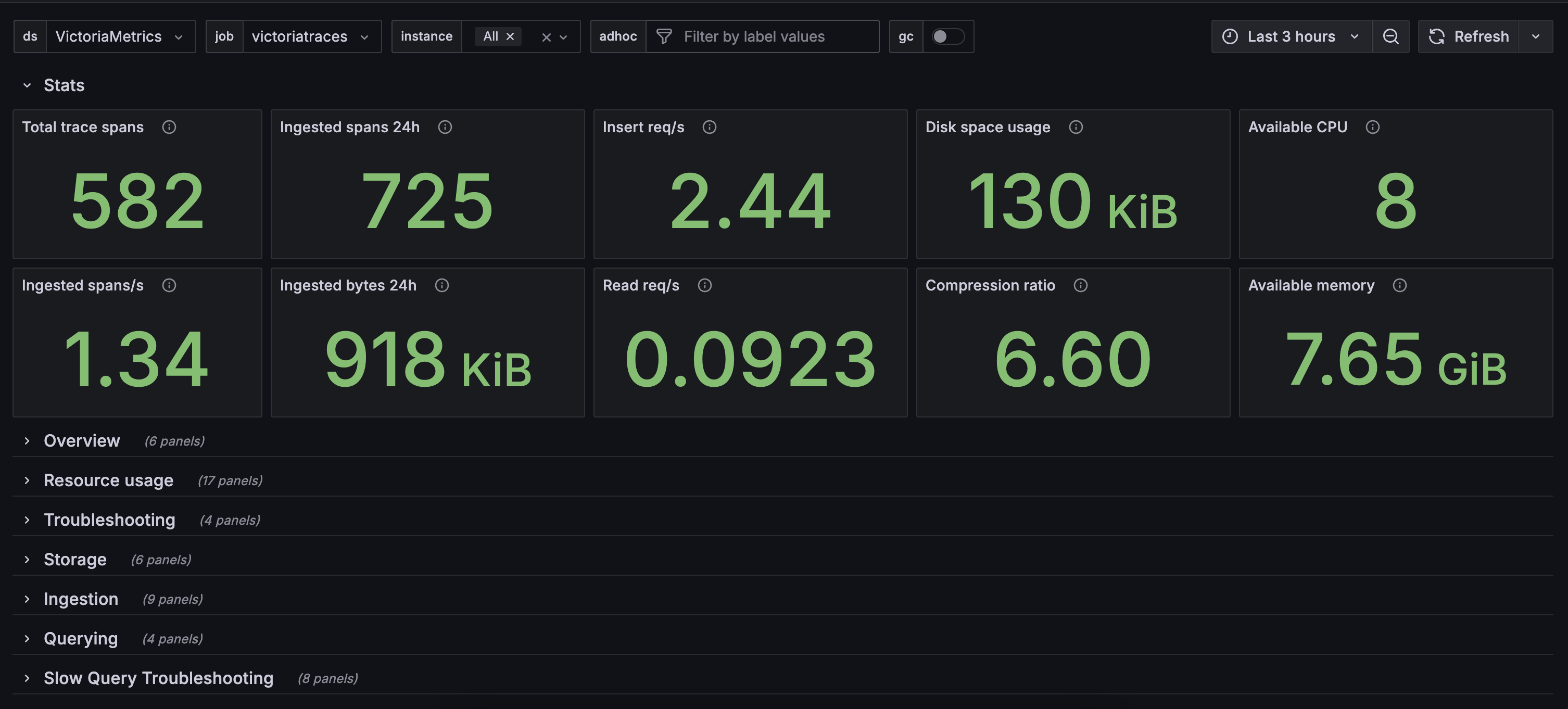This screenshot has height=709, width=1568.
Task: Open the VictoriaMetrics datasource dropdown
Action: [x=120, y=36]
